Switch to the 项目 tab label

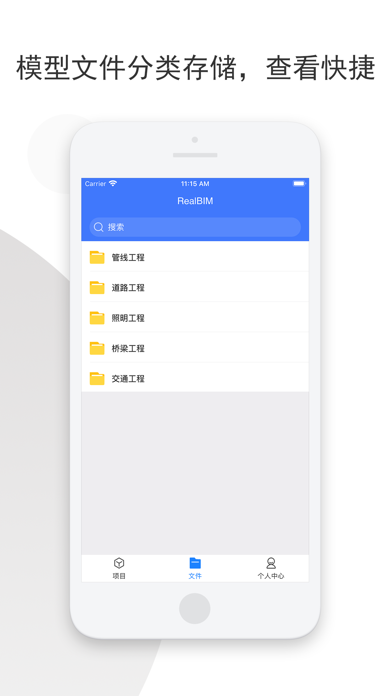coord(119,576)
